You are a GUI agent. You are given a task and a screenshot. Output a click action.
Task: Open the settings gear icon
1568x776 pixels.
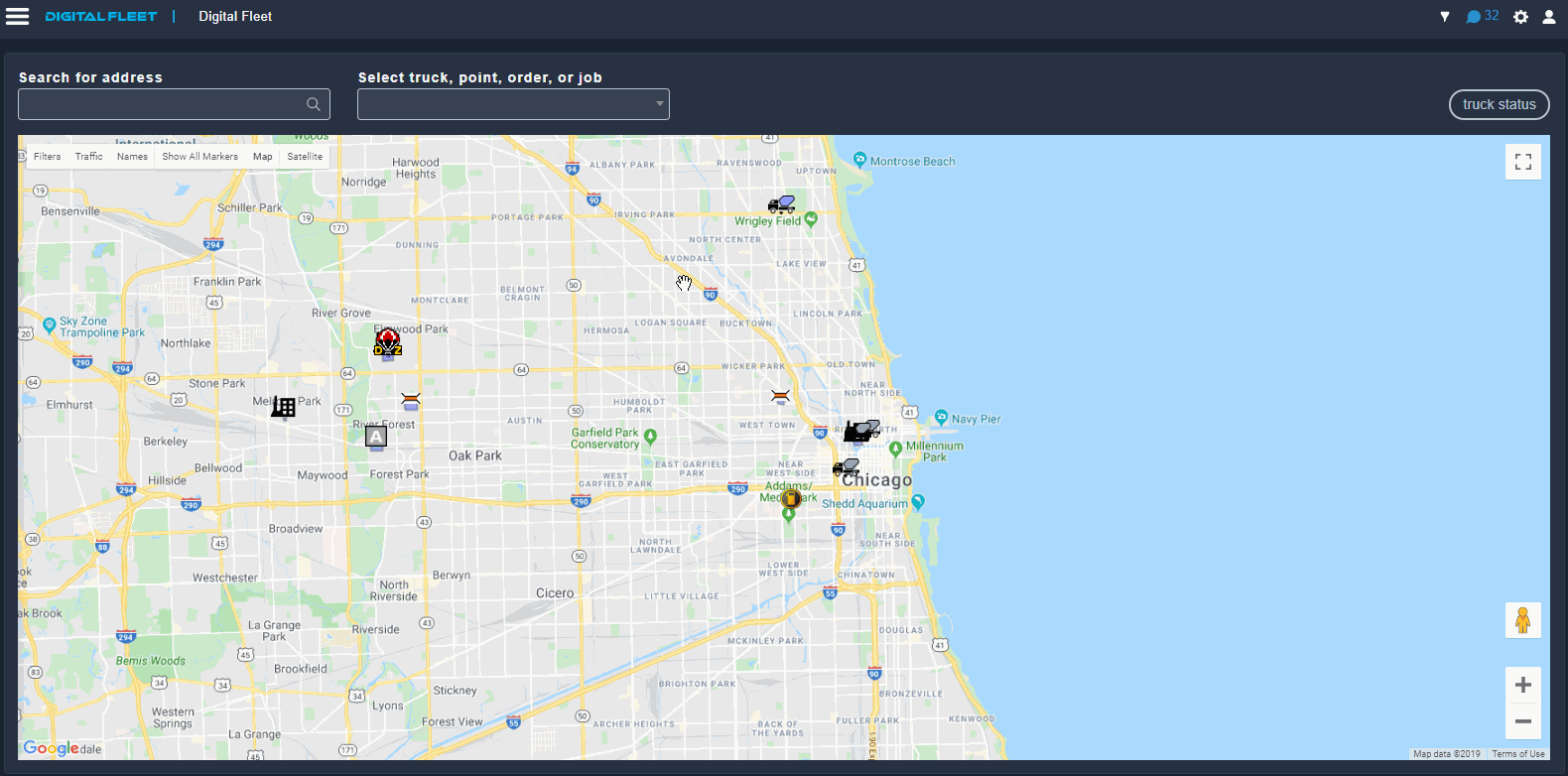tap(1520, 17)
